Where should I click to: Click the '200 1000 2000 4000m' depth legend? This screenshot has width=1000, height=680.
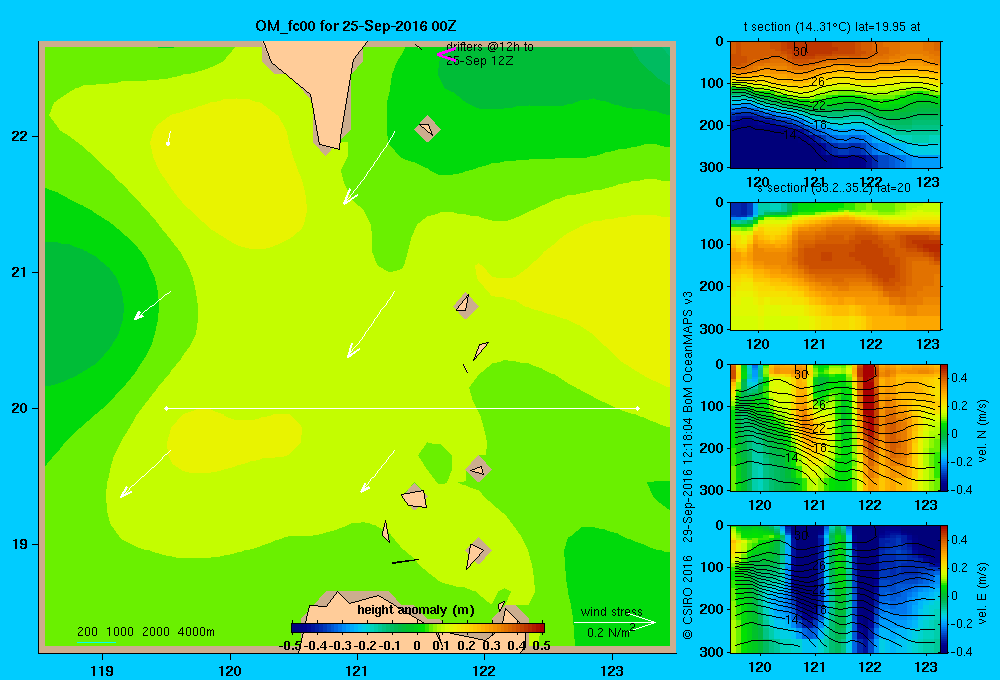click(145, 632)
